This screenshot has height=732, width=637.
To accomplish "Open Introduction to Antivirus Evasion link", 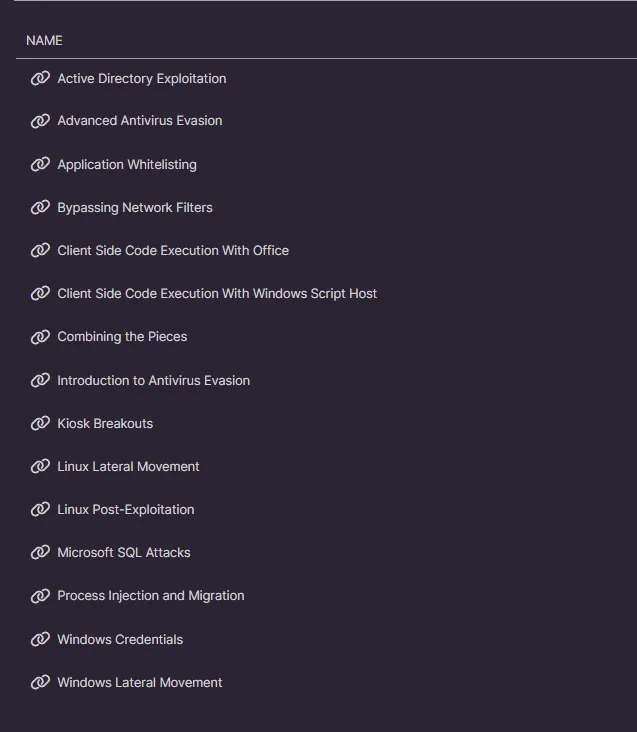I will pyautogui.click(x=153, y=380).
